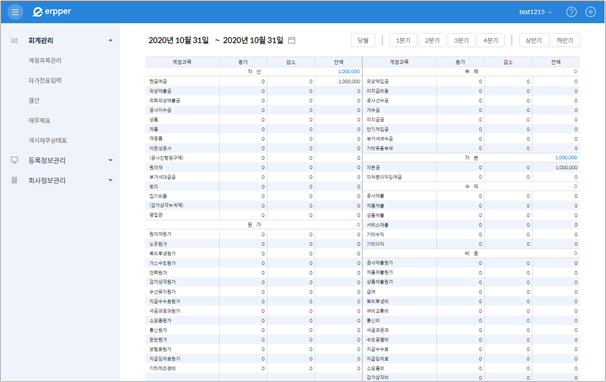
Task: Click the blue 자산 total 1,000,000
Action: 349,72
